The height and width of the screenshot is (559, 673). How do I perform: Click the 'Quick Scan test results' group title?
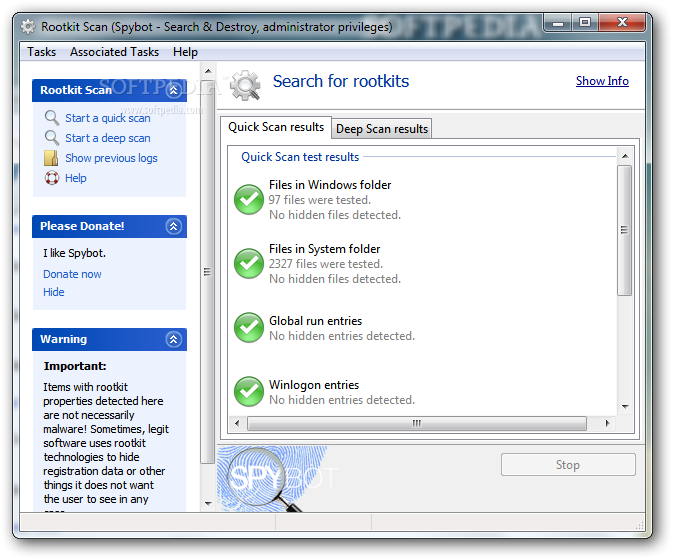(x=300, y=157)
